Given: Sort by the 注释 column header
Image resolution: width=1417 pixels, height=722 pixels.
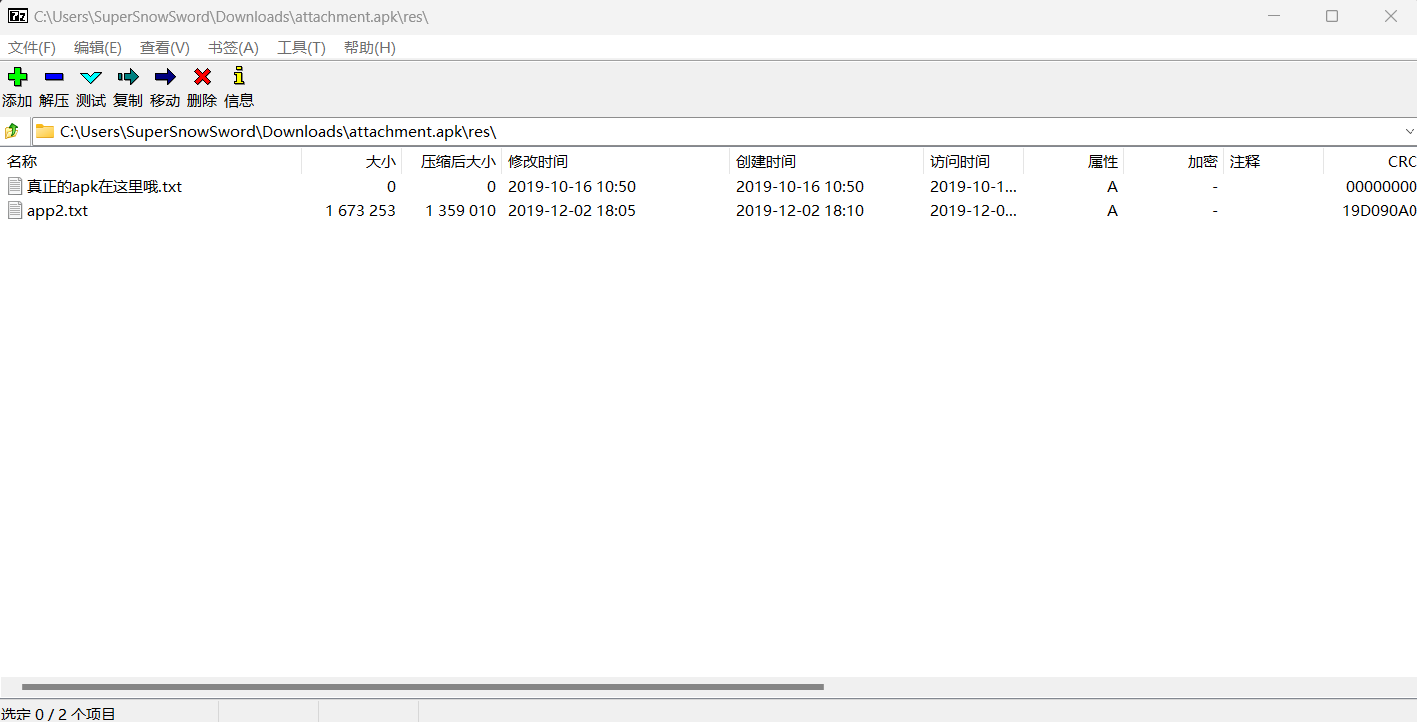Looking at the screenshot, I should pyautogui.click(x=1273, y=161).
